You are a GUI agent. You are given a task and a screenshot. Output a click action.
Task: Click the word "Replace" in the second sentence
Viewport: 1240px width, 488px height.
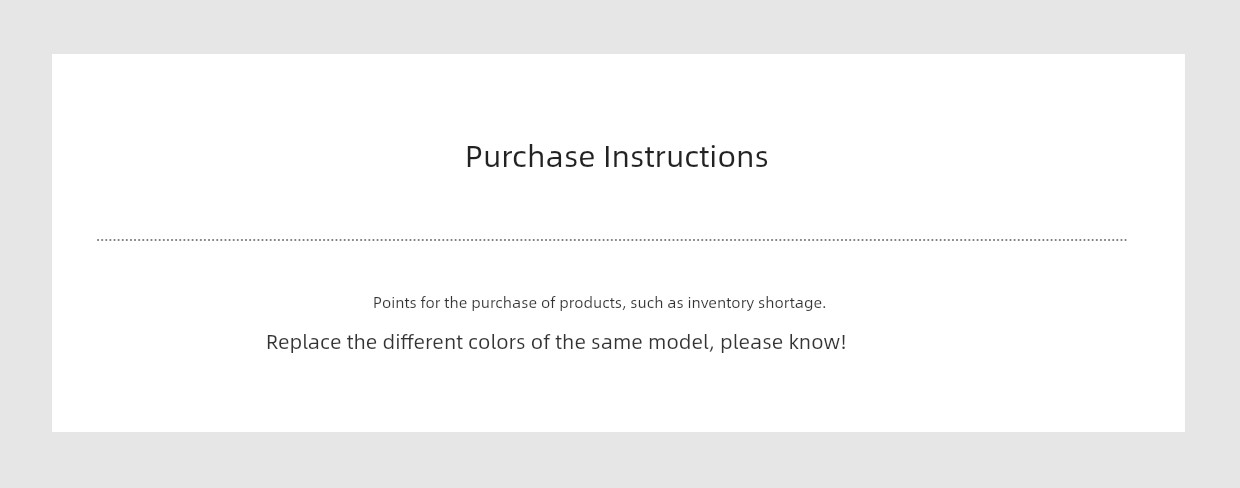(x=303, y=342)
